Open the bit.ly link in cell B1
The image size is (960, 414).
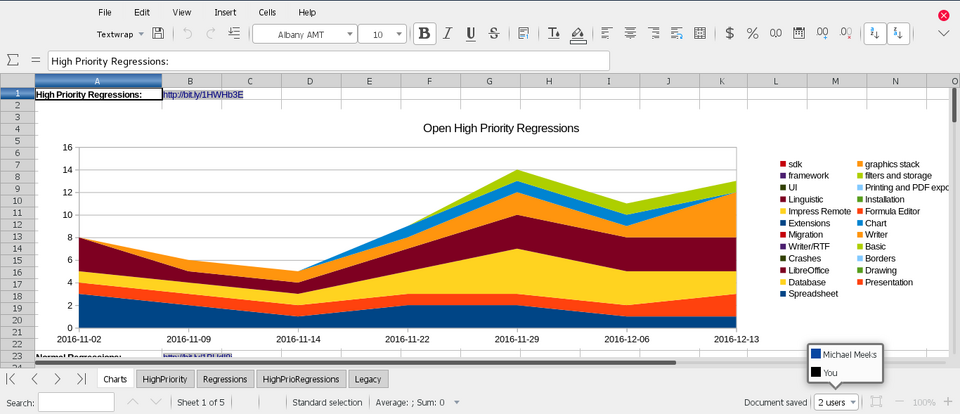[x=203, y=95]
